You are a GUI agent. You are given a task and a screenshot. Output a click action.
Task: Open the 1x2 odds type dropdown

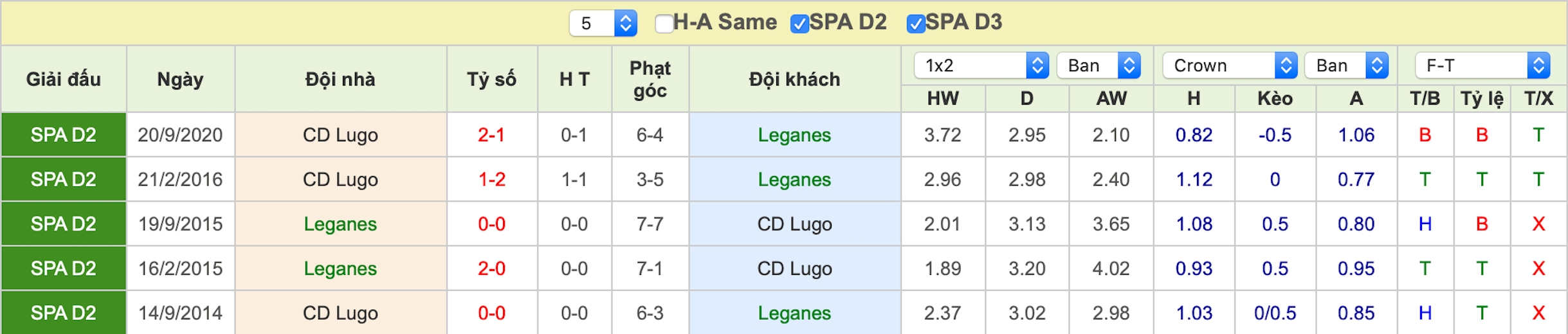(981, 66)
